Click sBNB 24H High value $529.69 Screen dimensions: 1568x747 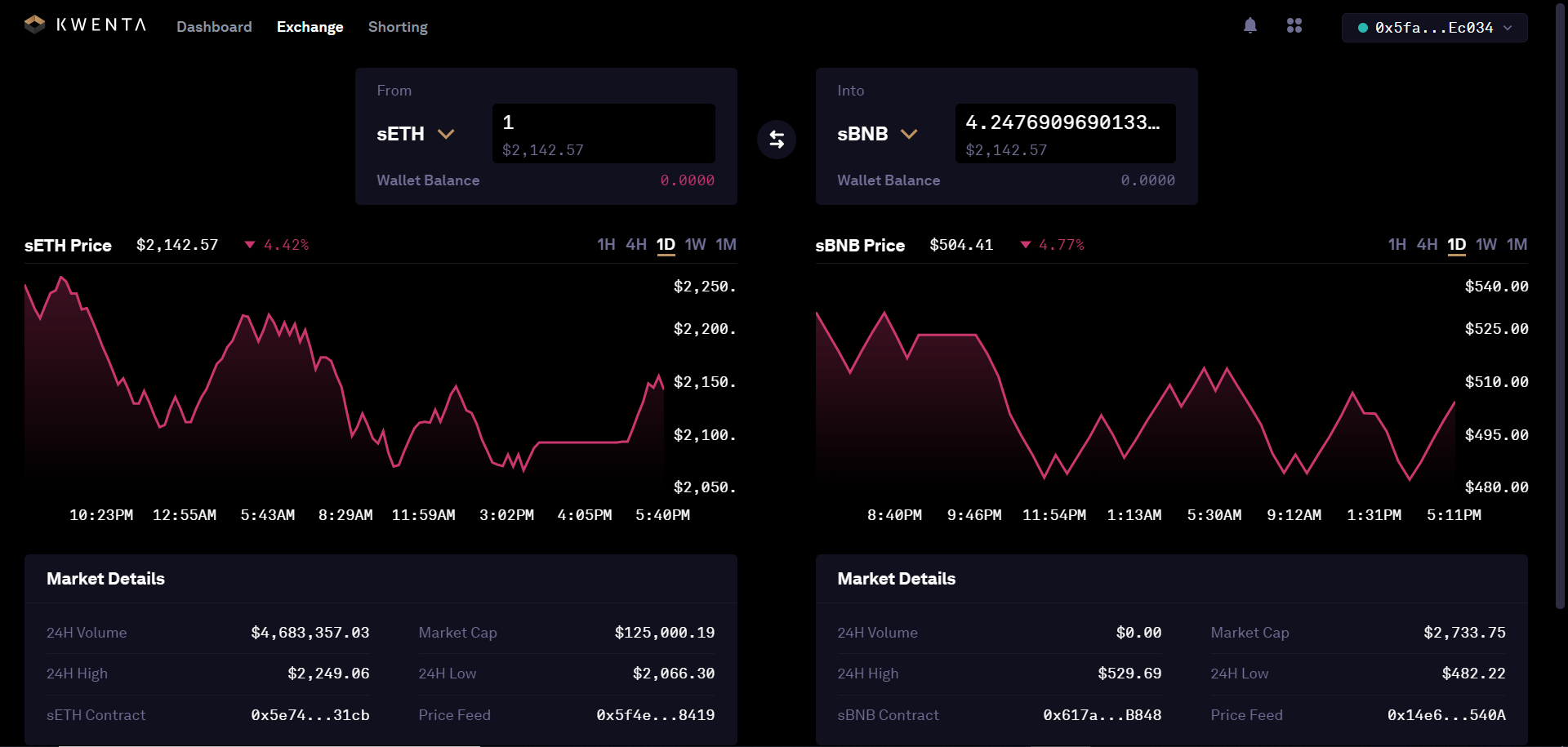point(1129,674)
